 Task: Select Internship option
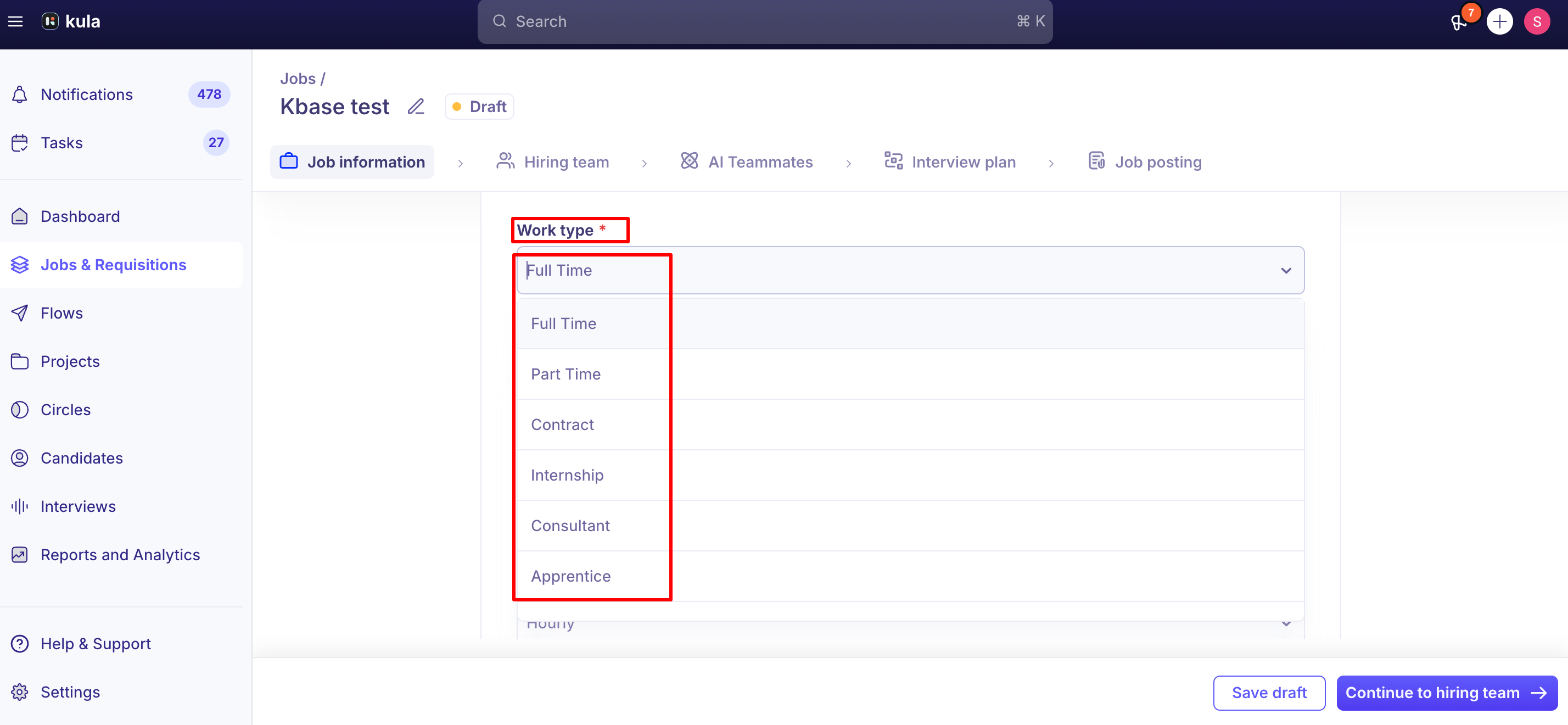(910, 476)
